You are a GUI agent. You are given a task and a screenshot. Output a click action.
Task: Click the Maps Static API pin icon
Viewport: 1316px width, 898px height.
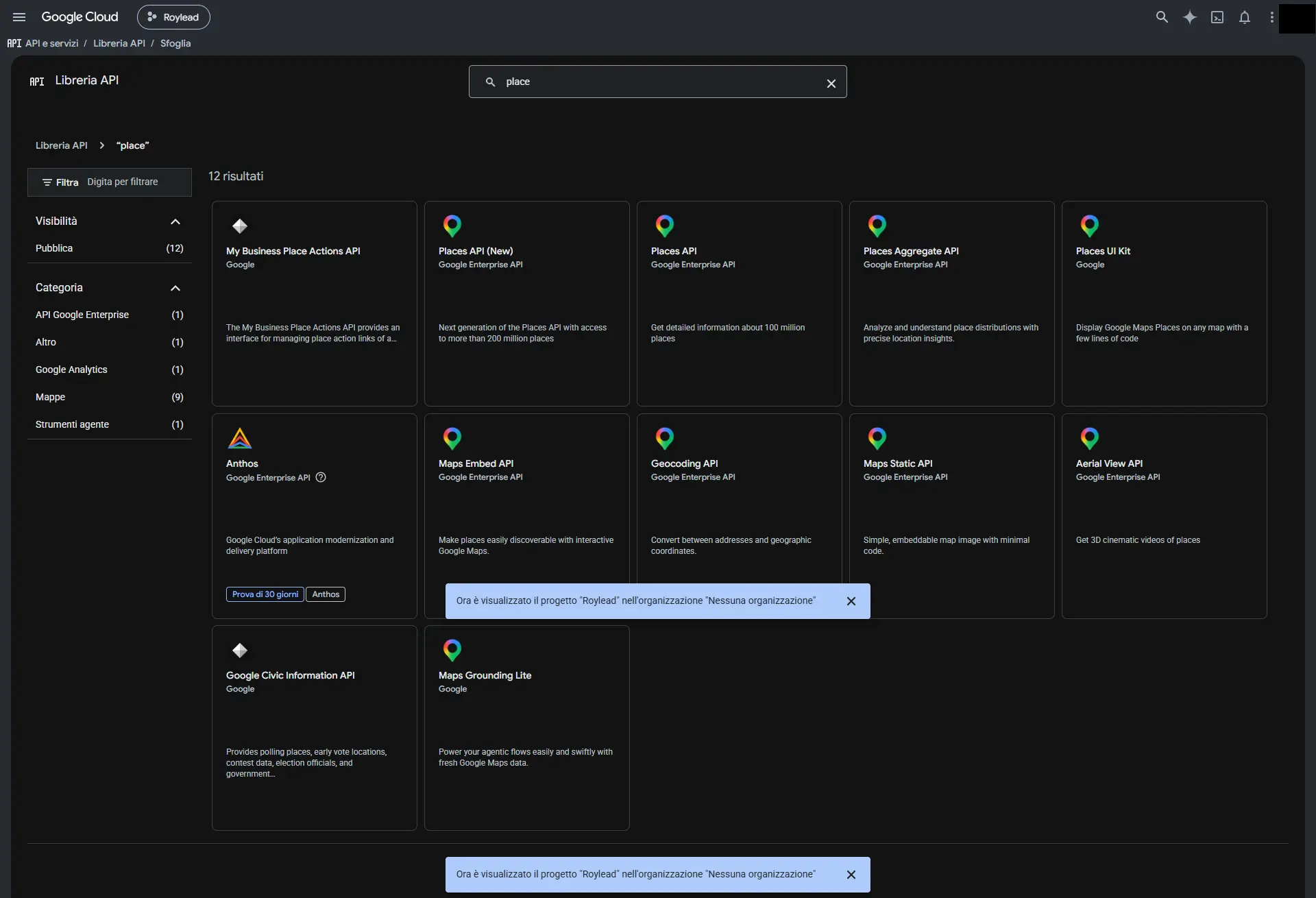coord(877,438)
